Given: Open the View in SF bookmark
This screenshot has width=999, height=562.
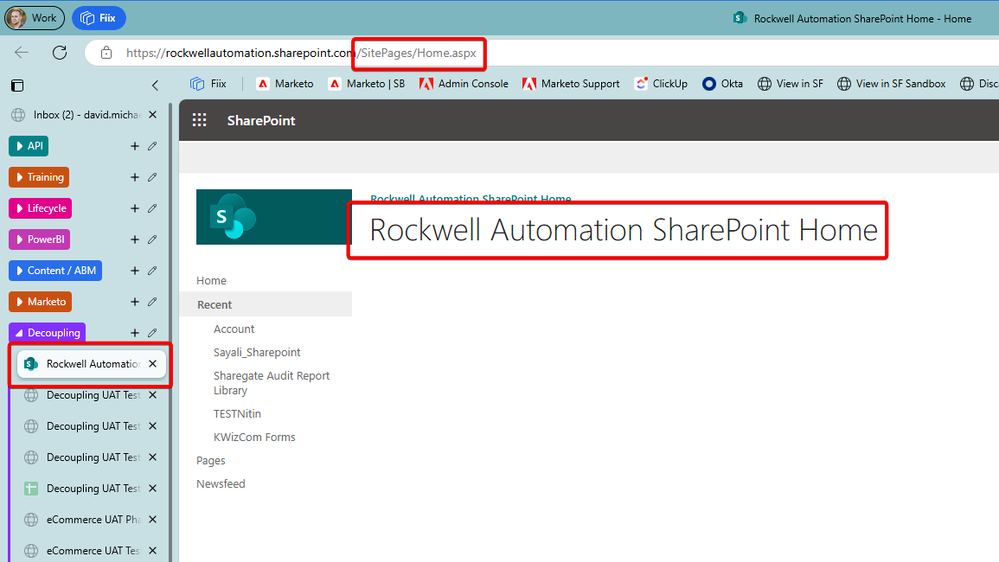Looking at the screenshot, I should click(790, 83).
